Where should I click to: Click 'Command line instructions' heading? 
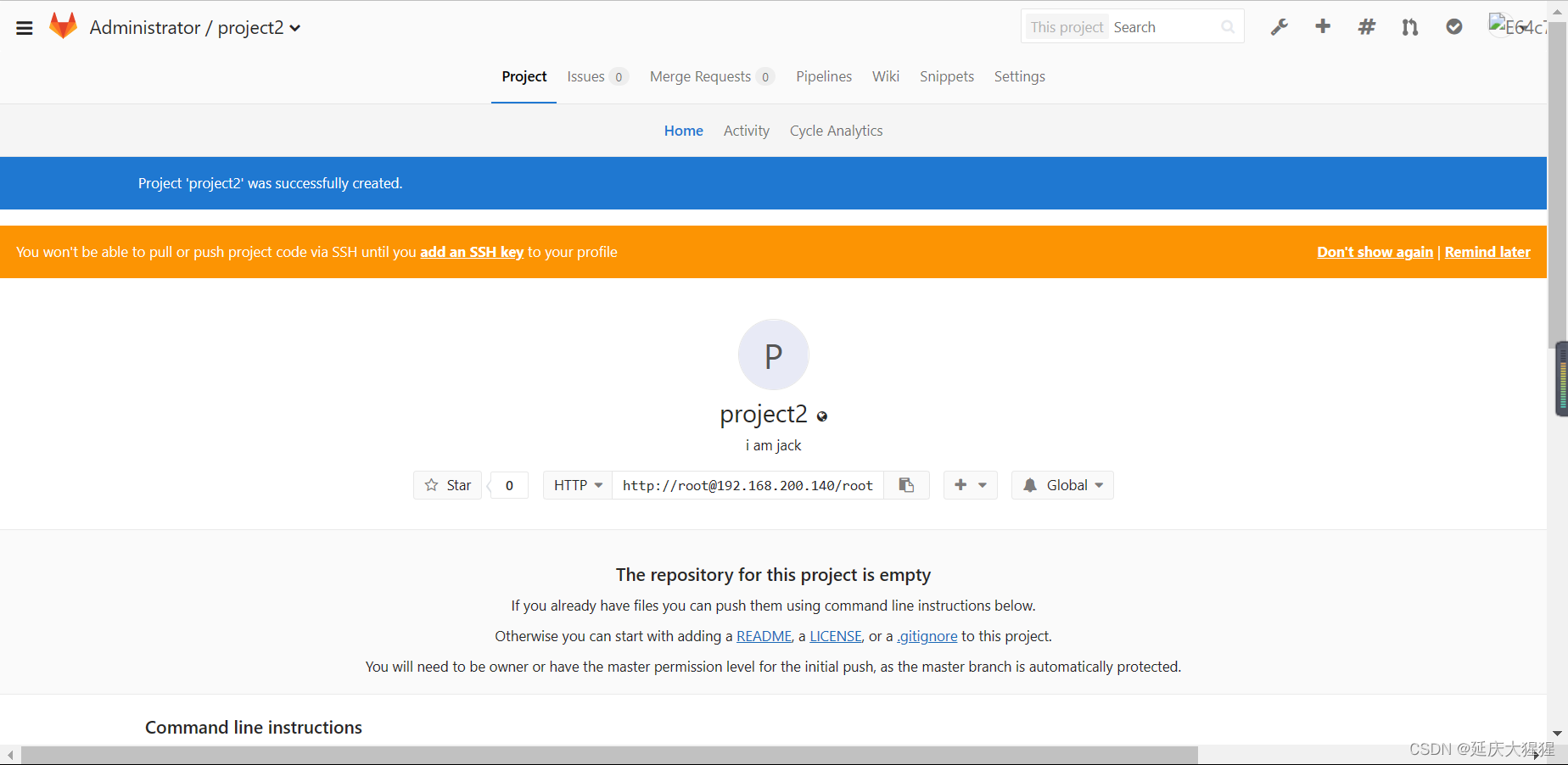(x=254, y=728)
